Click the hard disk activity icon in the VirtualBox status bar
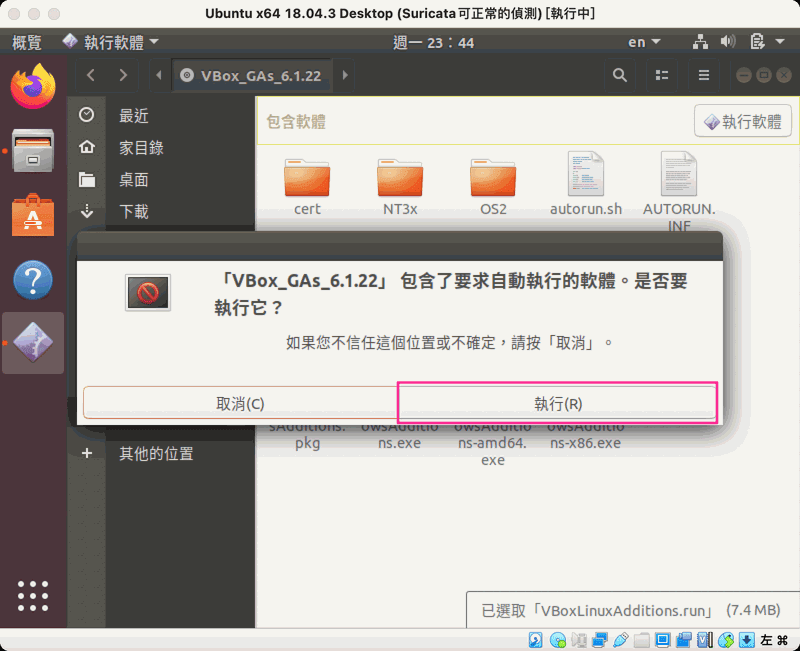The height and width of the screenshot is (651, 800). click(535, 639)
